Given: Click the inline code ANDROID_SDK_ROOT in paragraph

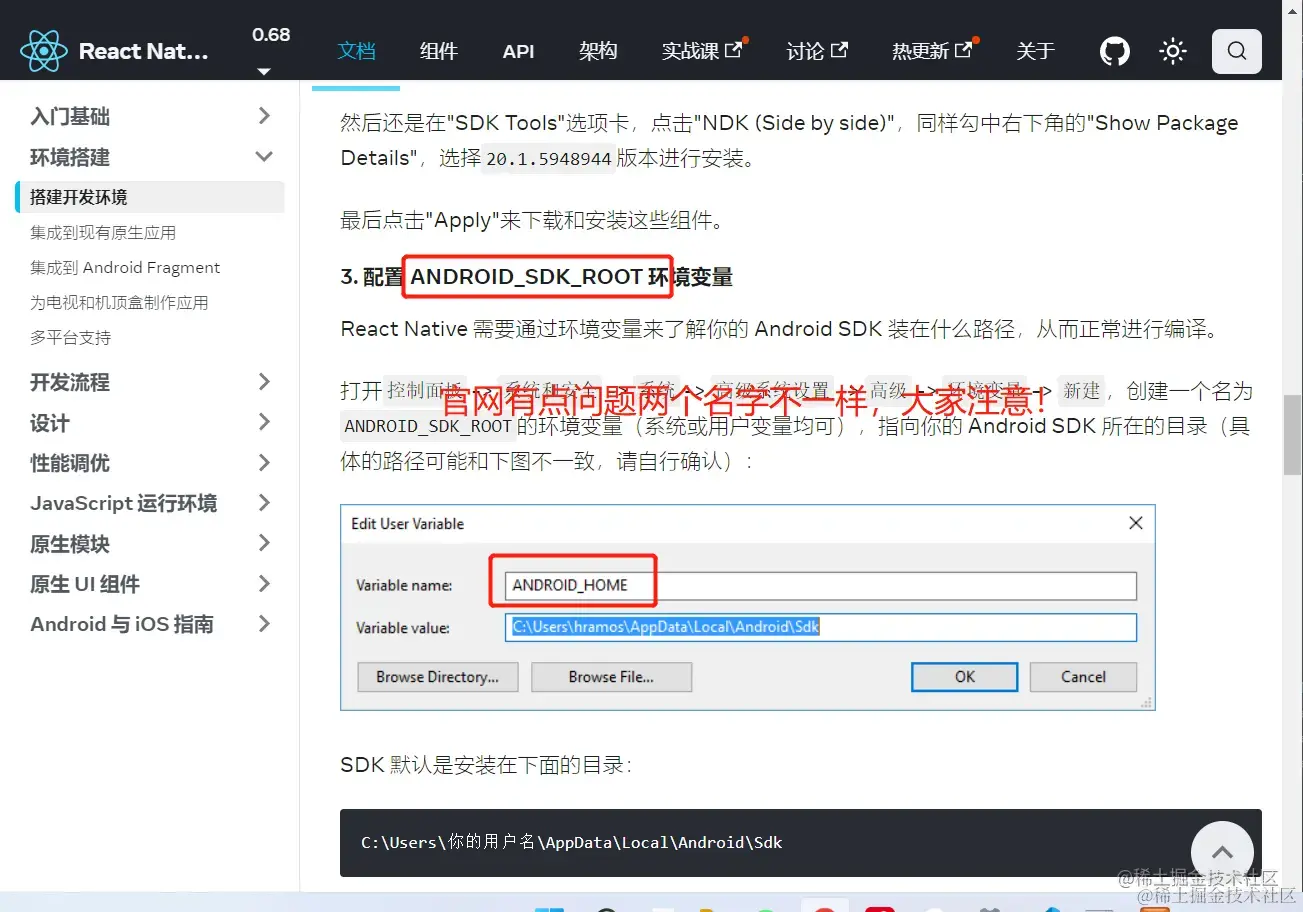Looking at the screenshot, I should click(428, 426).
